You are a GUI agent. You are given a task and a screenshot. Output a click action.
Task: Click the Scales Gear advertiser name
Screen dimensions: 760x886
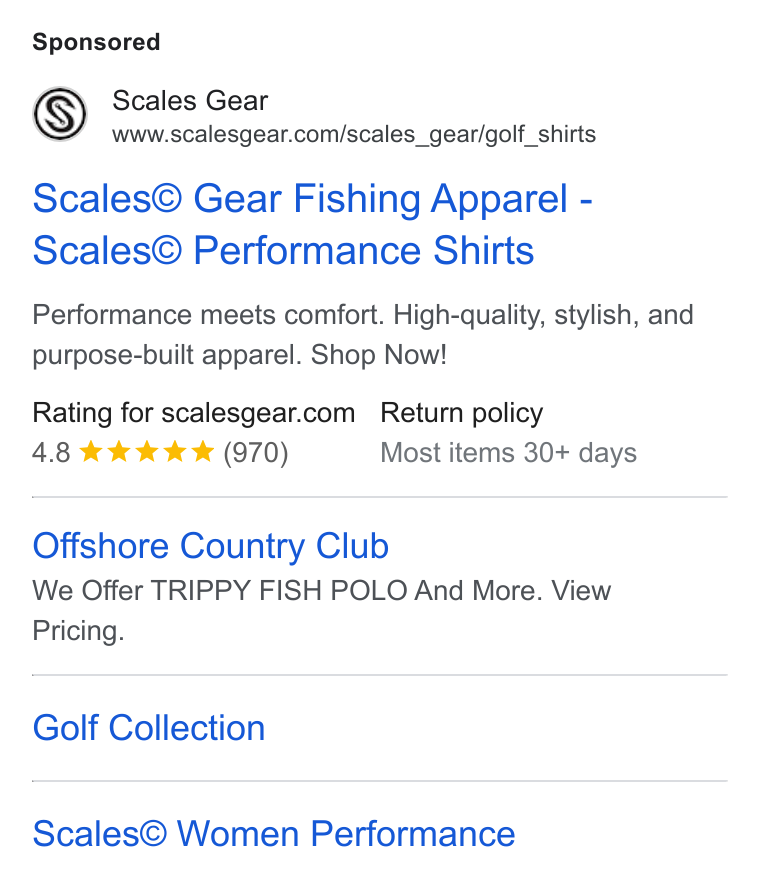tap(190, 101)
